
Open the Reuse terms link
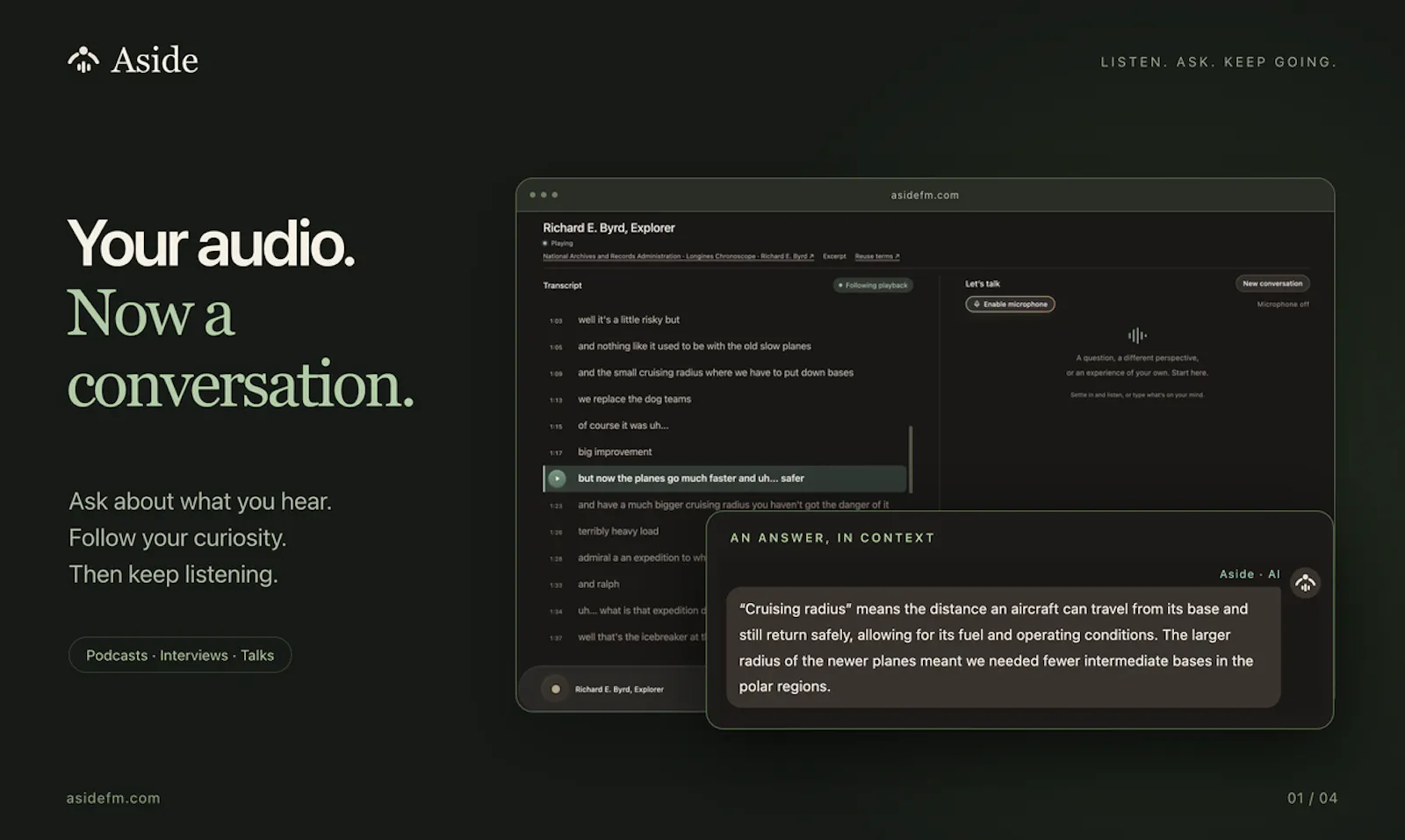click(x=877, y=256)
